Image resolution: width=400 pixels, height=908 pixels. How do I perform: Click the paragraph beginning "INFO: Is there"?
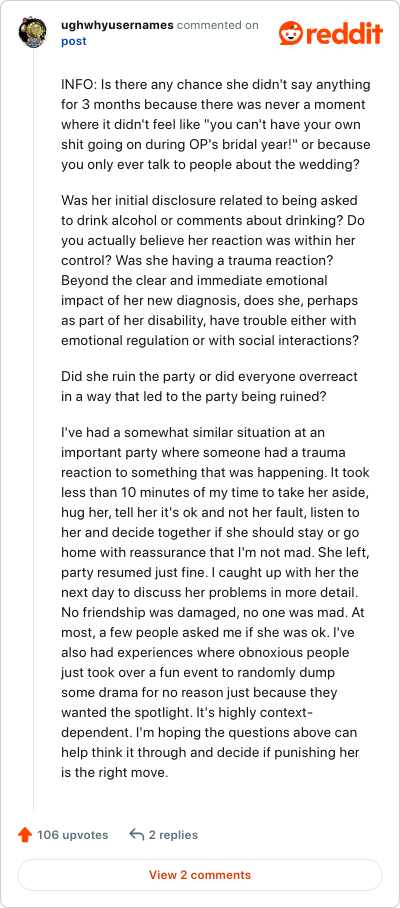[x=216, y=125]
